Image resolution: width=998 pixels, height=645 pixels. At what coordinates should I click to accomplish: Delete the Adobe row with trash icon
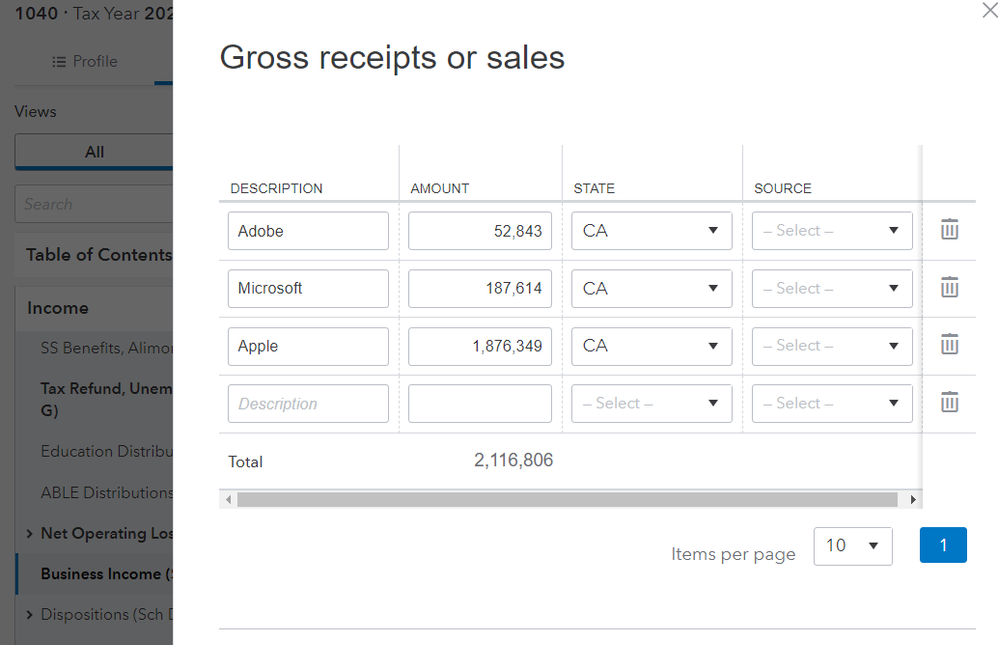(949, 230)
